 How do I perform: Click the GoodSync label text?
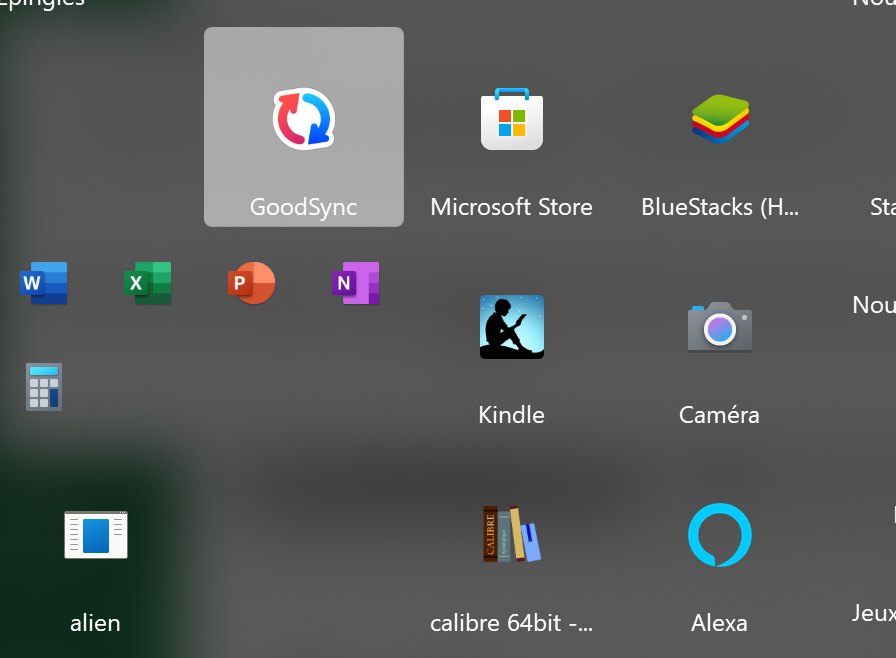[303, 207]
